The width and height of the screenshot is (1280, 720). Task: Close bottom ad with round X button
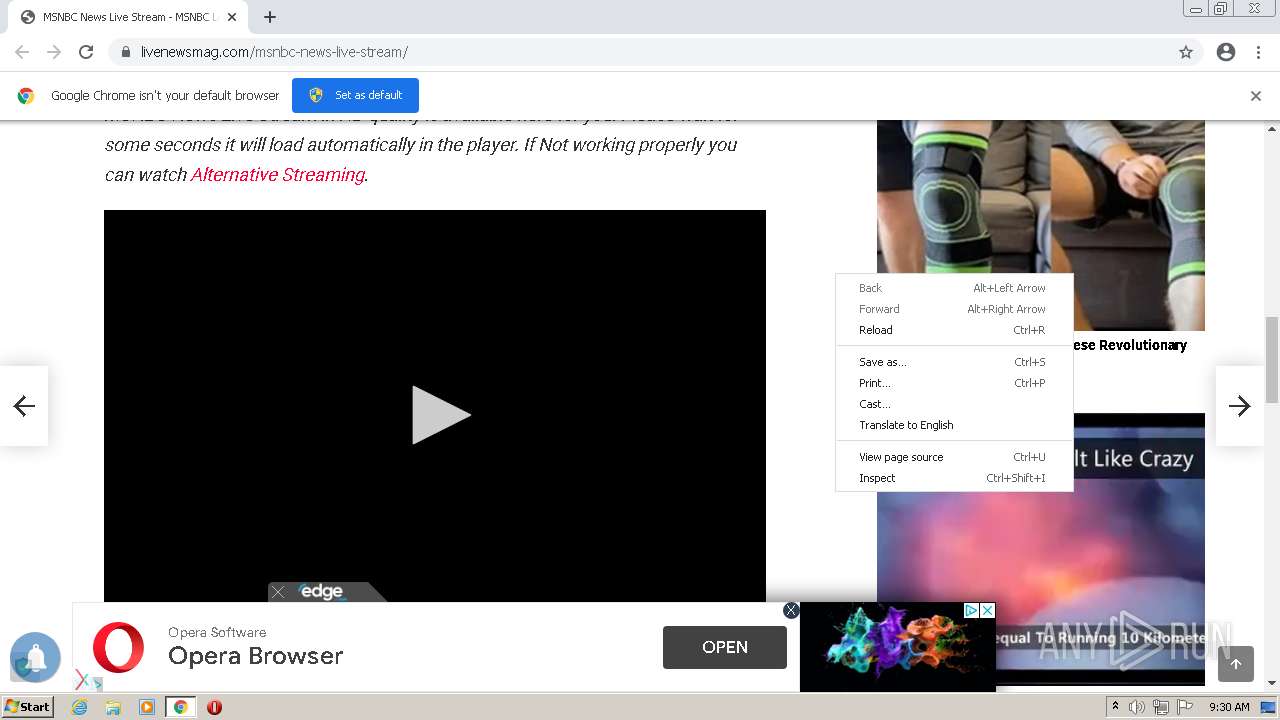pyautogui.click(x=791, y=610)
